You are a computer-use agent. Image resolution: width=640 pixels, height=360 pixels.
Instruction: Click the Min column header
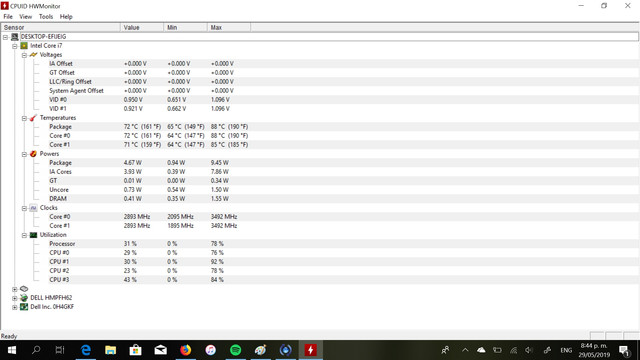(186, 27)
